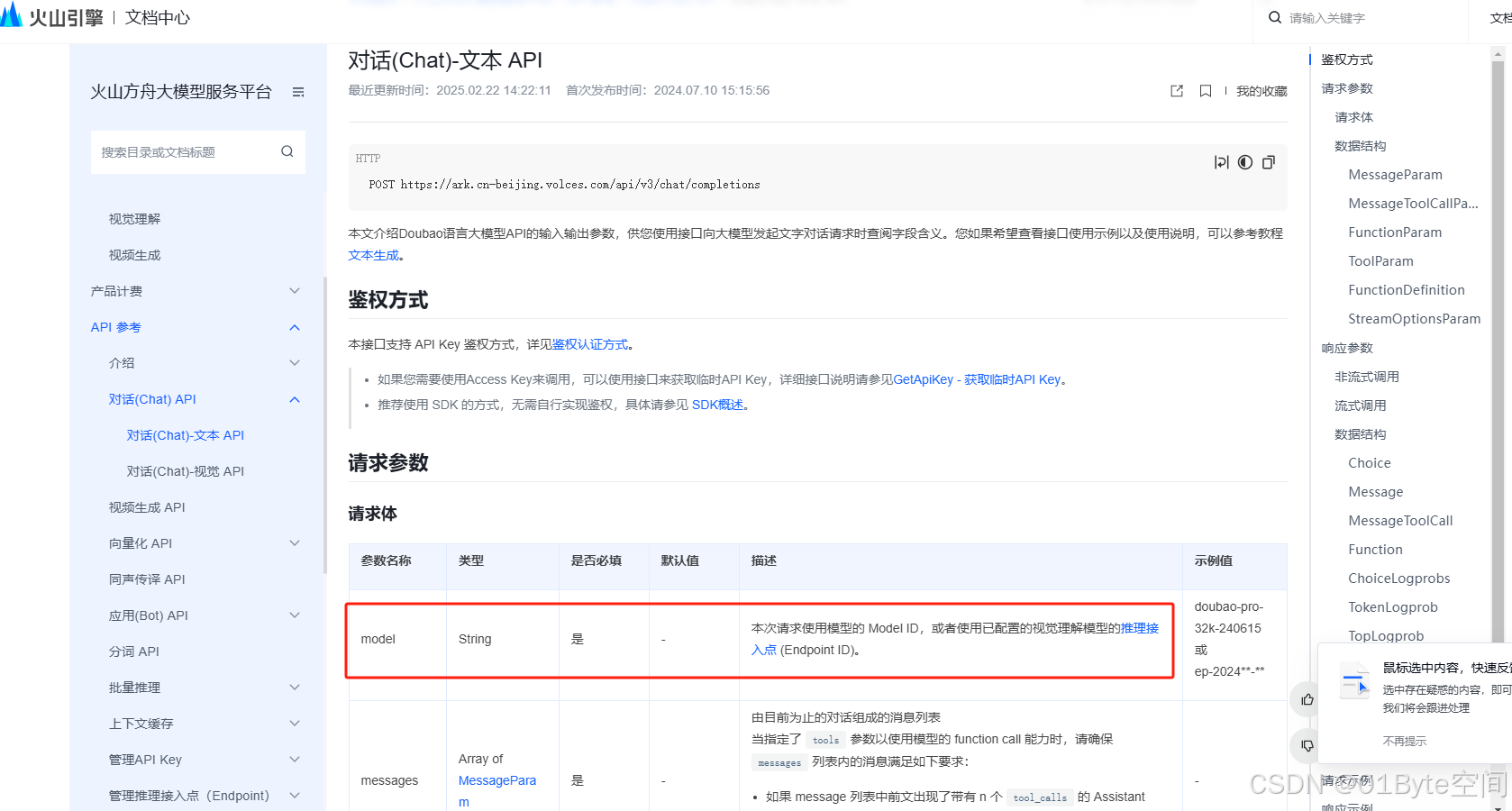1512x811 pixels.
Task: Collapse the API 参考 section
Action: (x=295, y=327)
